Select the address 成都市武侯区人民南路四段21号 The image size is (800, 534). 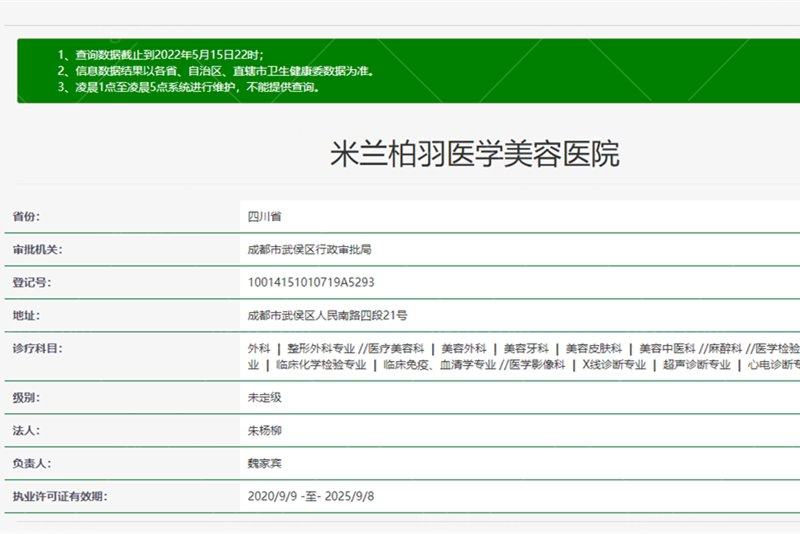(x=328, y=315)
